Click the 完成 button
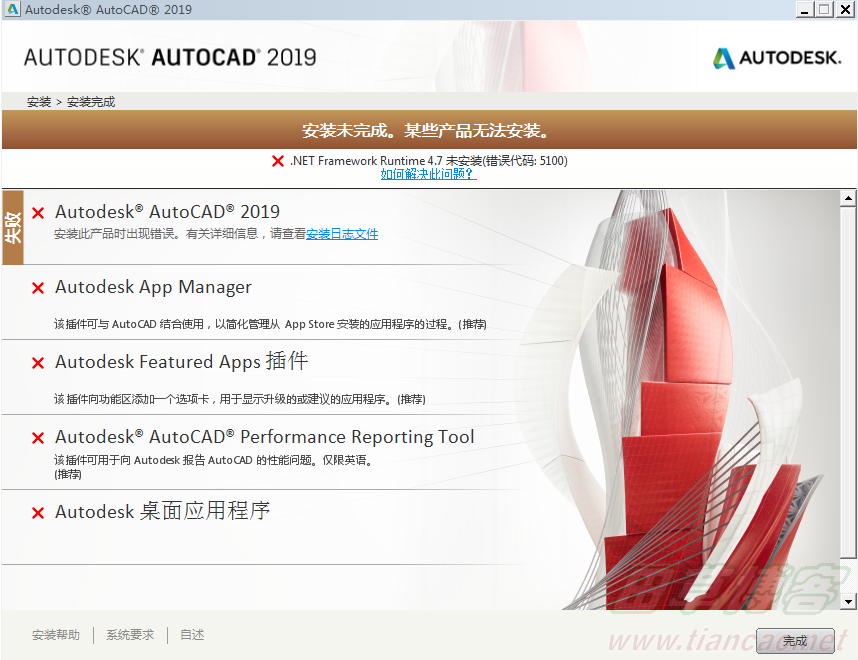The height and width of the screenshot is (660, 858). pyautogui.click(x=795, y=641)
